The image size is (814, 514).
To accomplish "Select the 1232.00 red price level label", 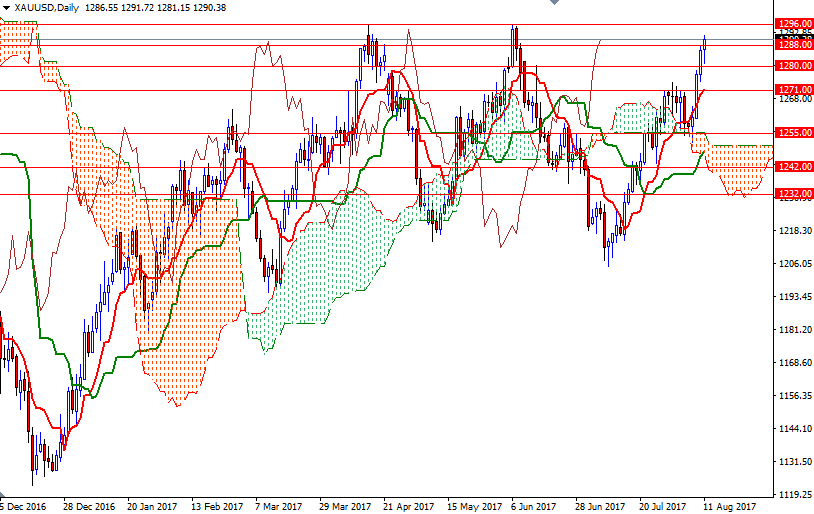I will click(793, 194).
